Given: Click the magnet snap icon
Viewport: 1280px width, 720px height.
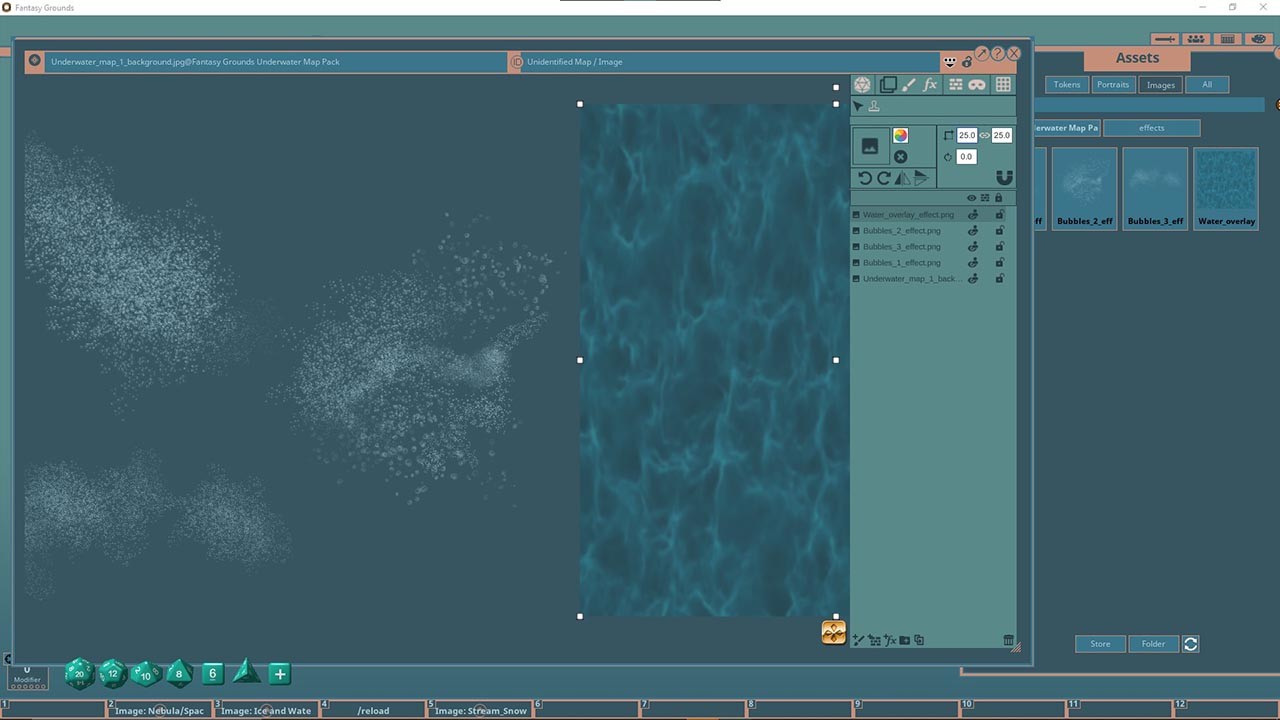Looking at the screenshot, I should click(x=1004, y=177).
